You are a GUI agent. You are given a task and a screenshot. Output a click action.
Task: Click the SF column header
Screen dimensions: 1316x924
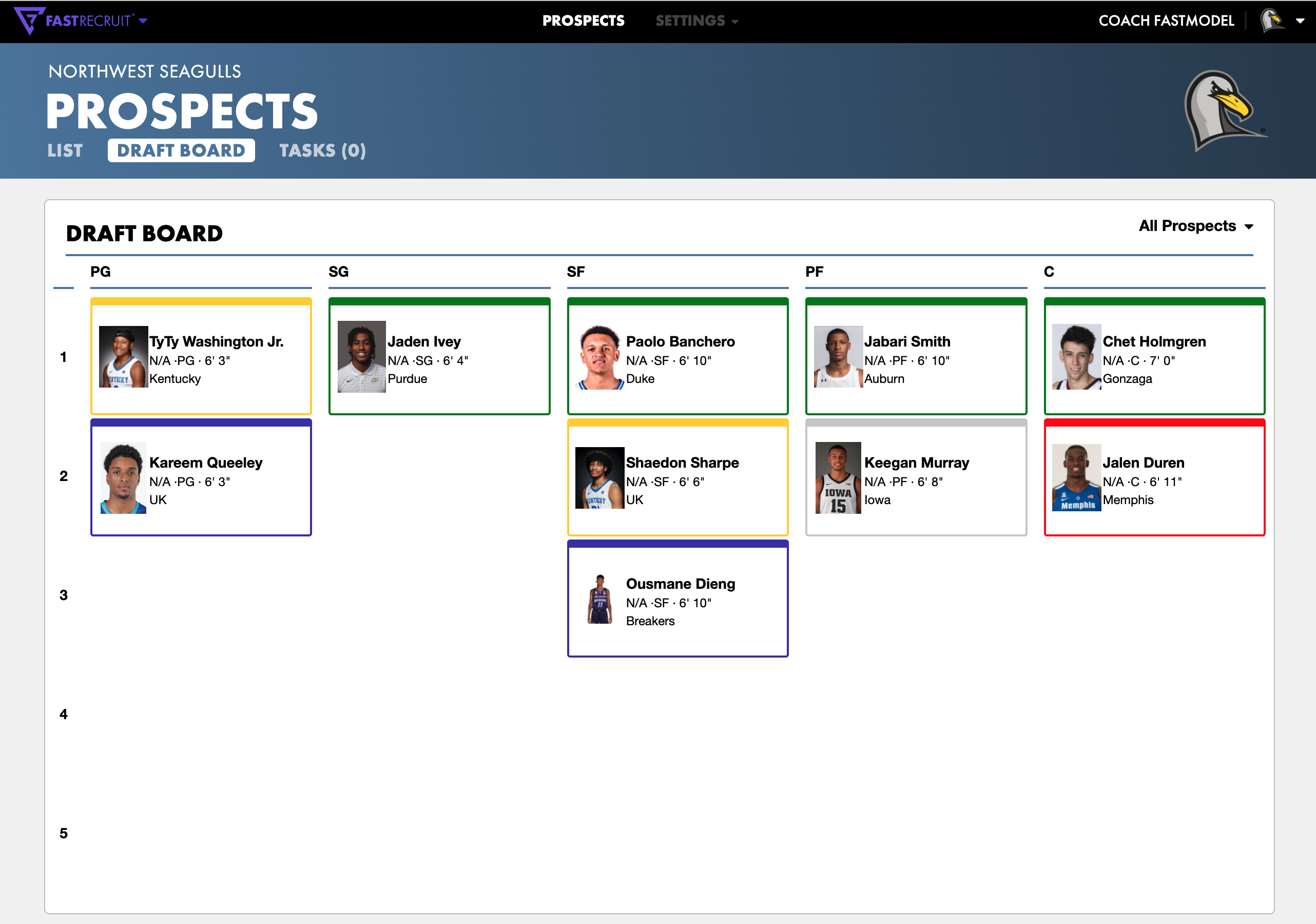click(x=576, y=272)
